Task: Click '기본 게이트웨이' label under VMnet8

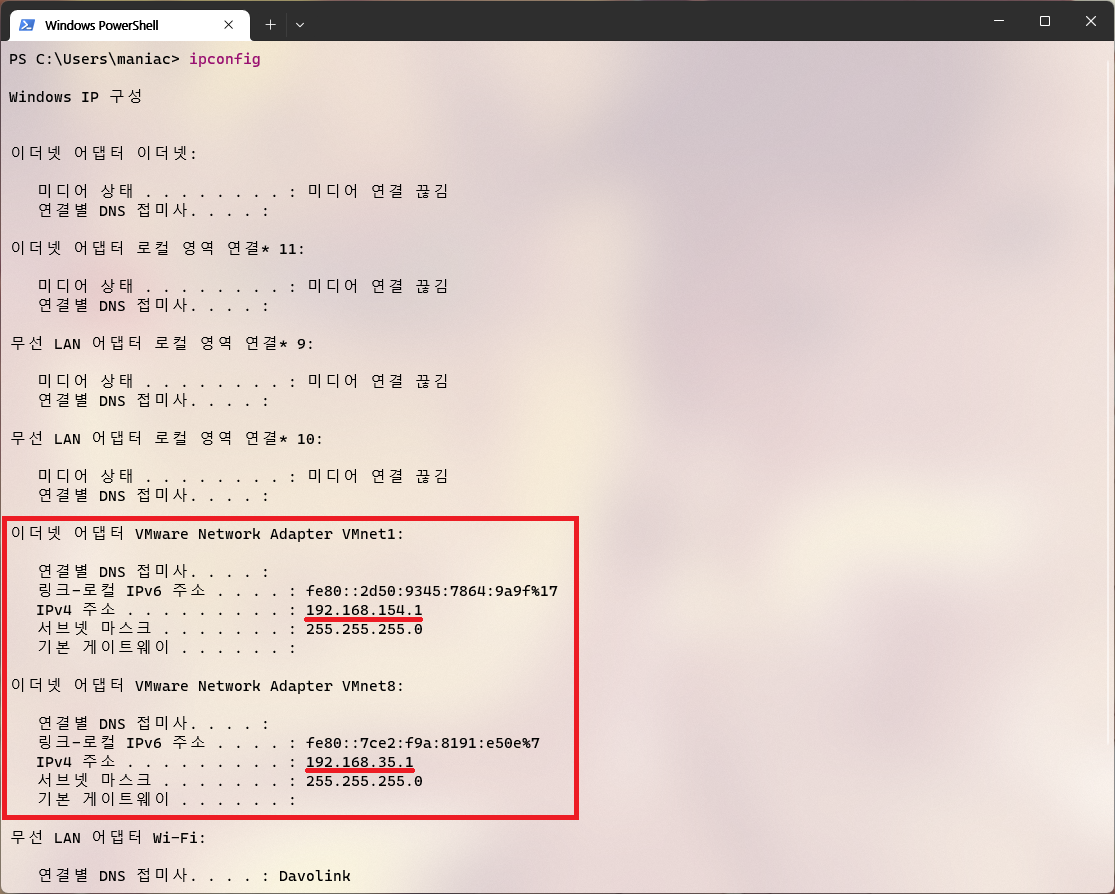Action: [104, 800]
